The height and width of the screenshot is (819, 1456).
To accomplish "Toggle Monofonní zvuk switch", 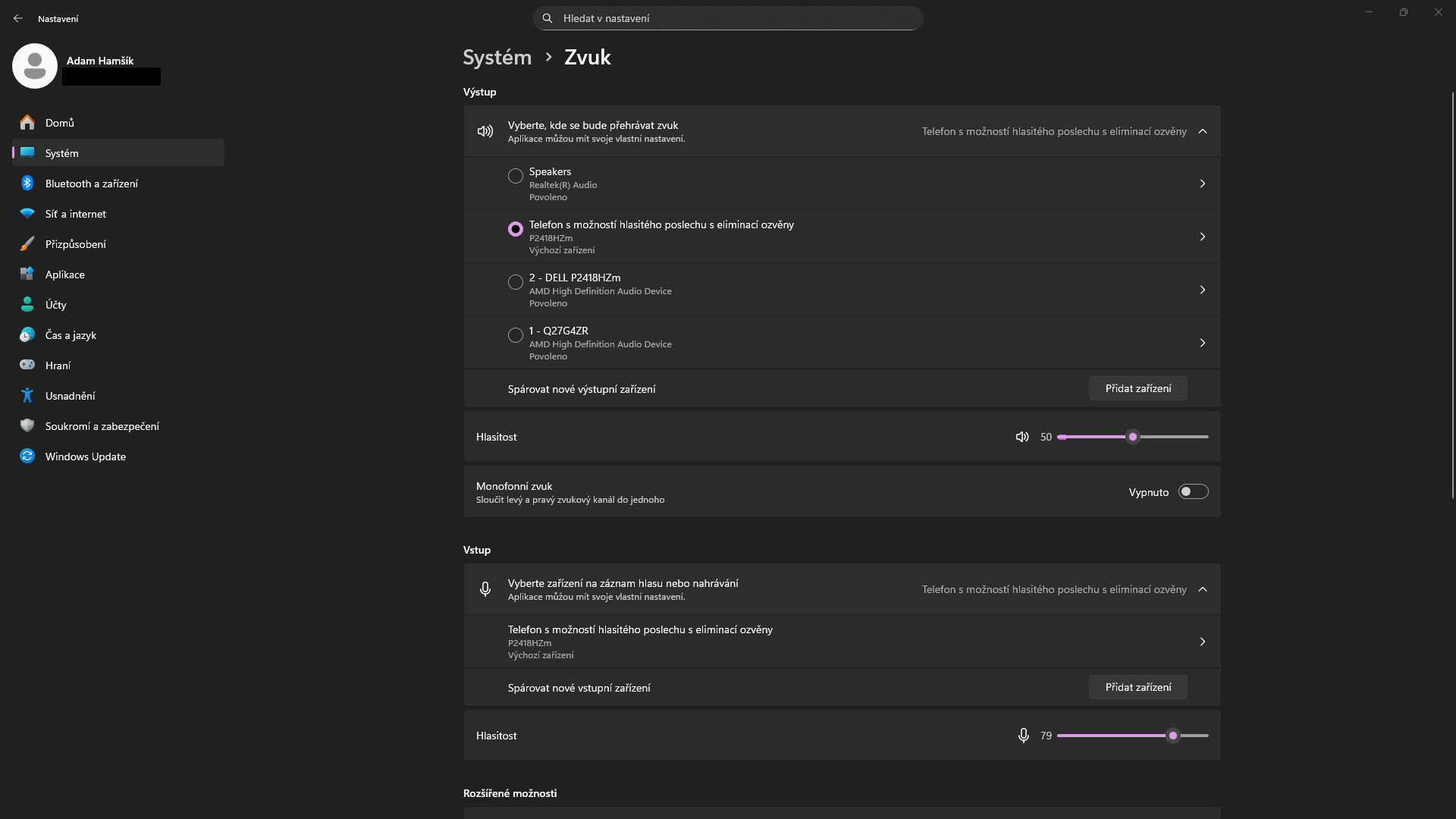I will click(1193, 492).
